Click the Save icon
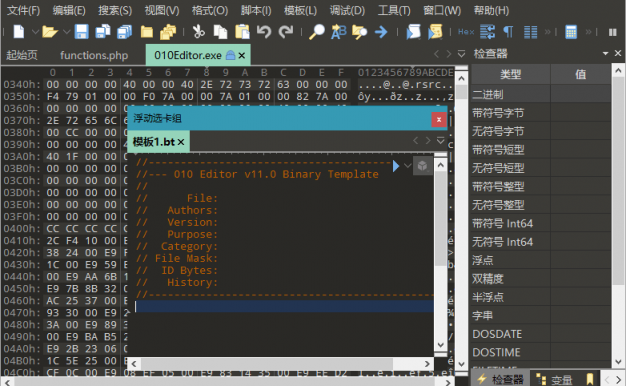Viewport: 626px width, 386px height. click(x=81, y=32)
